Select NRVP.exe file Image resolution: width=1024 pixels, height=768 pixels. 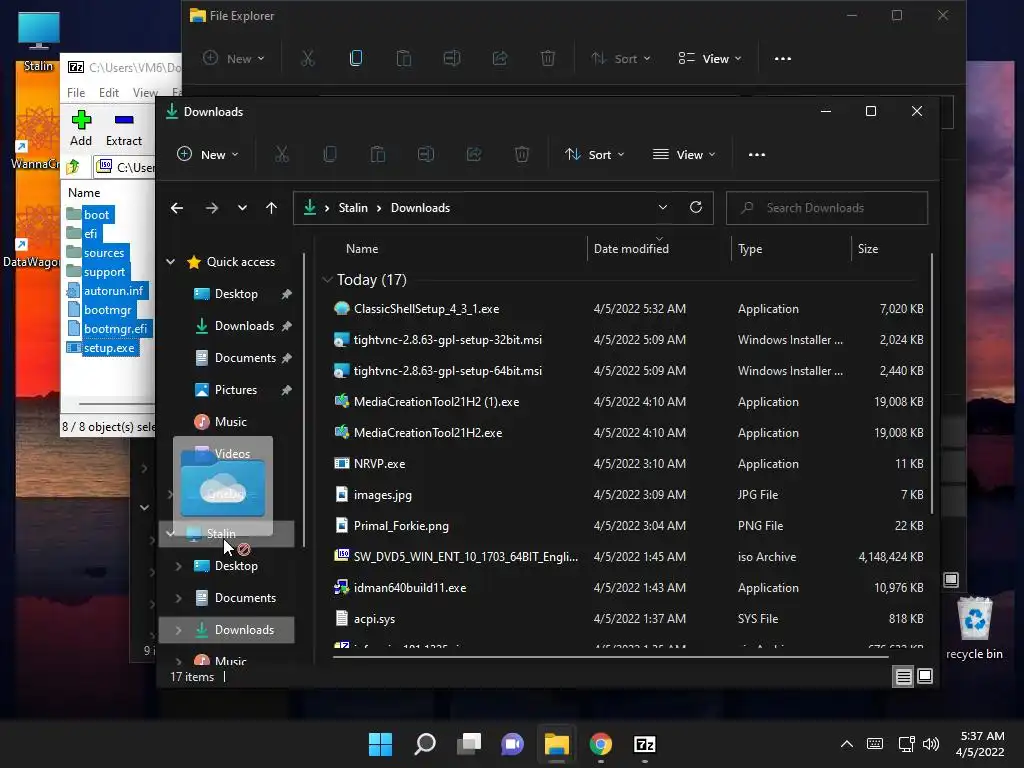point(379,464)
